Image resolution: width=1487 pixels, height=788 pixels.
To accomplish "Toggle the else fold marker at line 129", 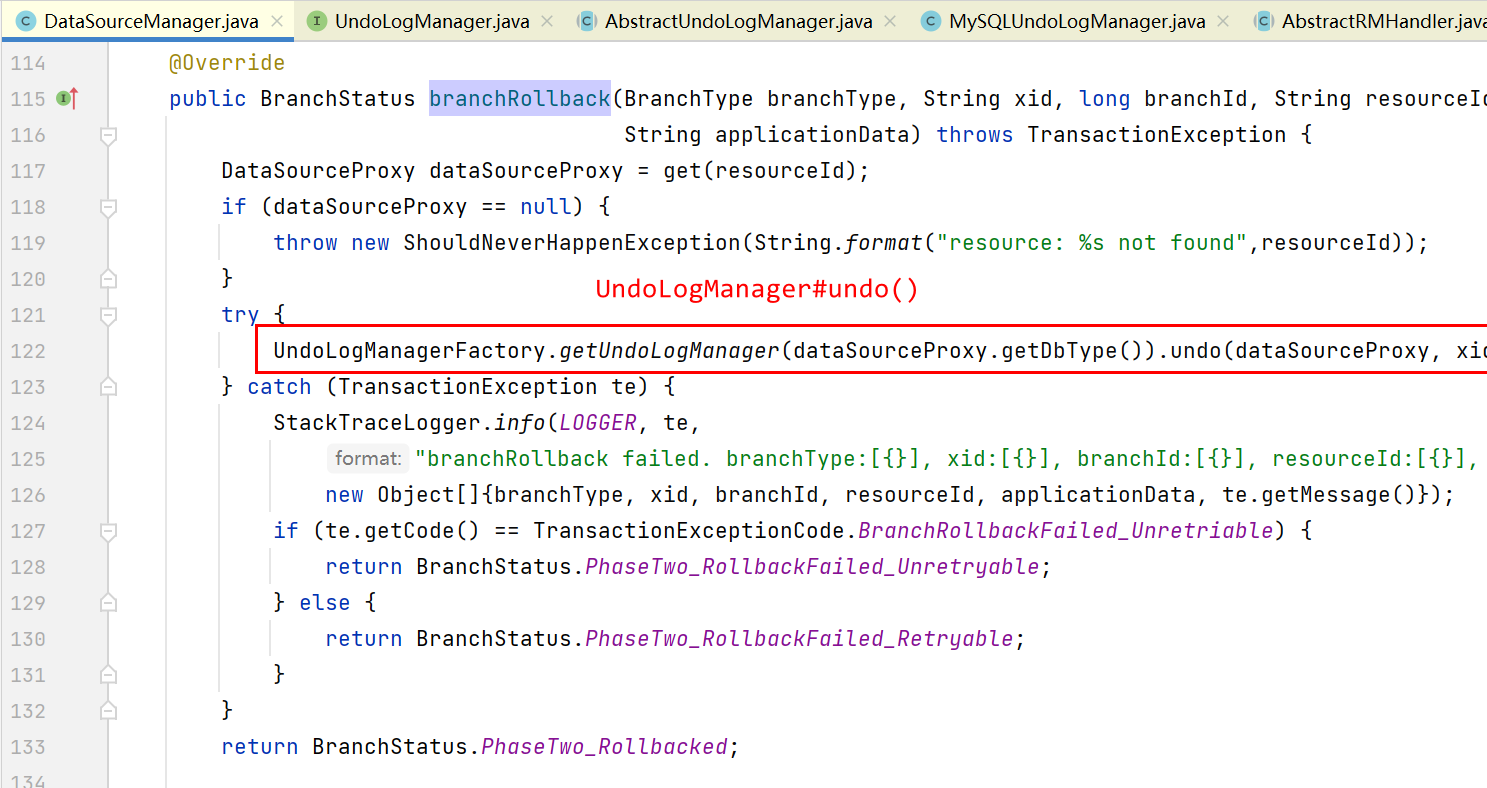I will pos(108,603).
